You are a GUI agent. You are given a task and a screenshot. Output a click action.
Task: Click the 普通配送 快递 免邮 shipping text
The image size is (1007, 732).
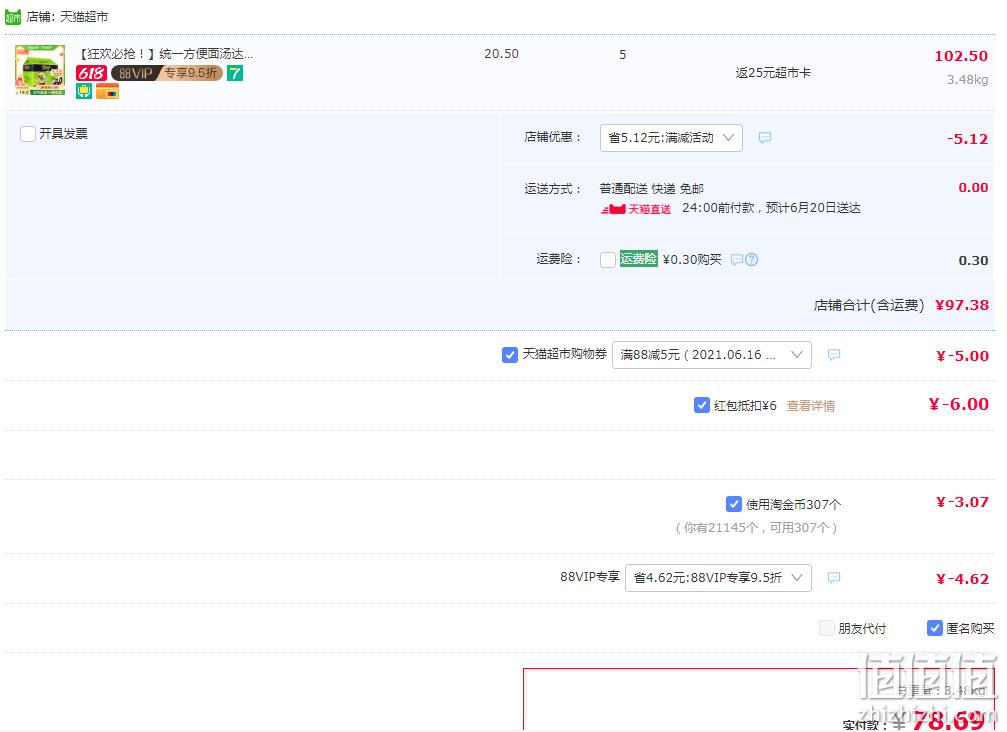click(651, 189)
